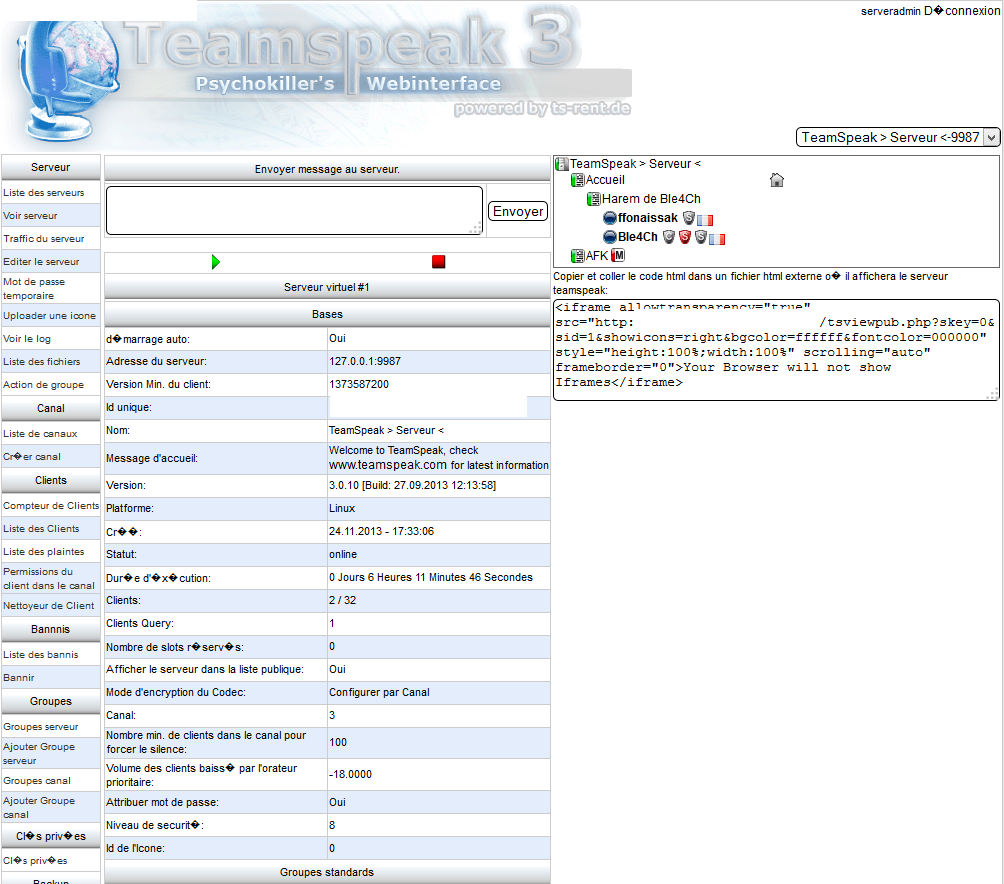Click the gray S shield badge of ffonaissak
Screen dimensions: 1004x884
[688, 218]
